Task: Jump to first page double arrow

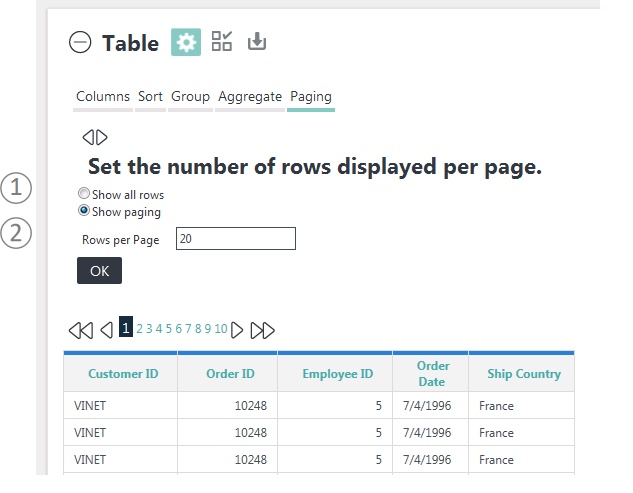Action: [81, 330]
